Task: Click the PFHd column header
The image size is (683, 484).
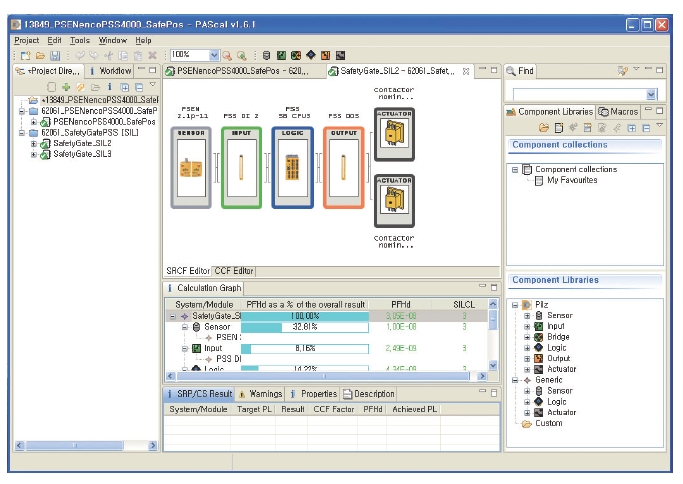Action: pyautogui.click(x=400, y=305)
